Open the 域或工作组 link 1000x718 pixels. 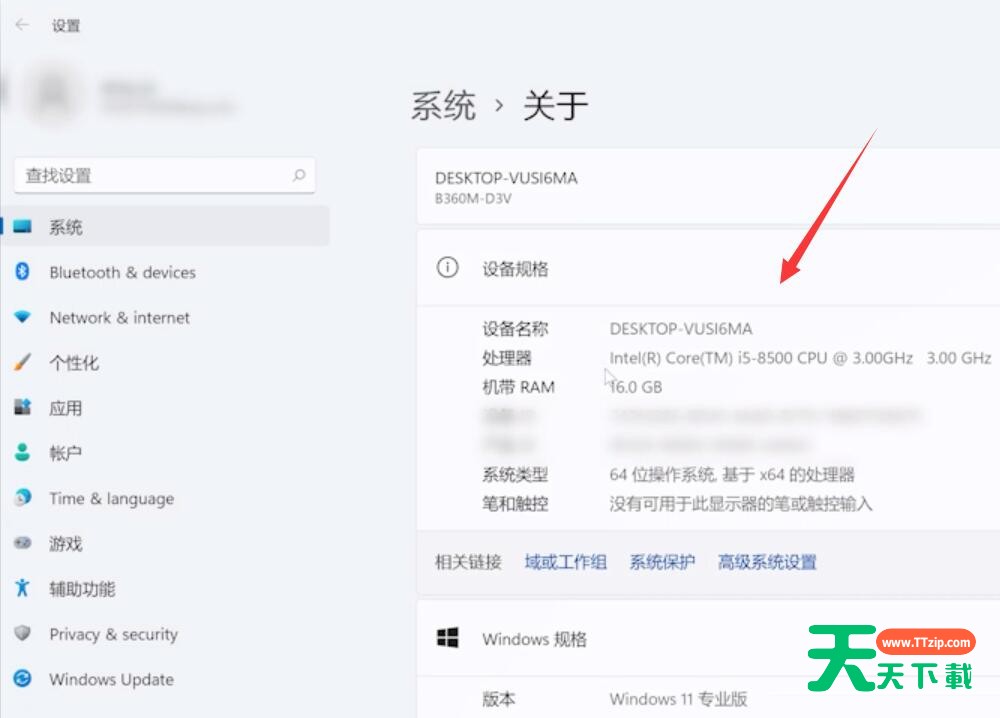[565, 562]
